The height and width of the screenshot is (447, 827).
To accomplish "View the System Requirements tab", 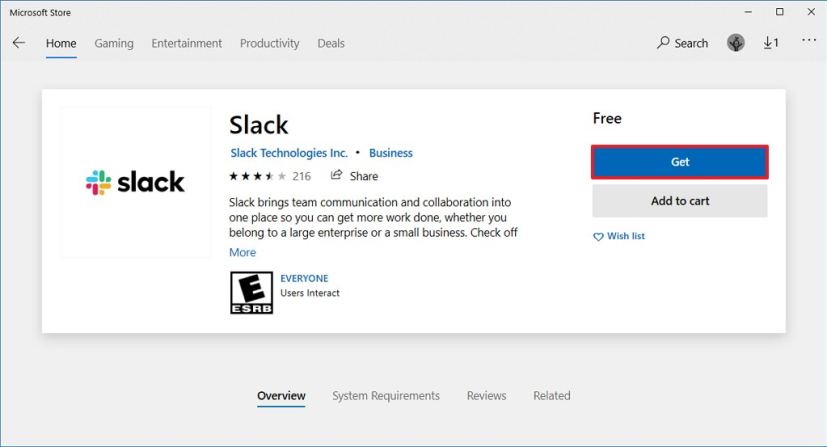I will point(386,395).
